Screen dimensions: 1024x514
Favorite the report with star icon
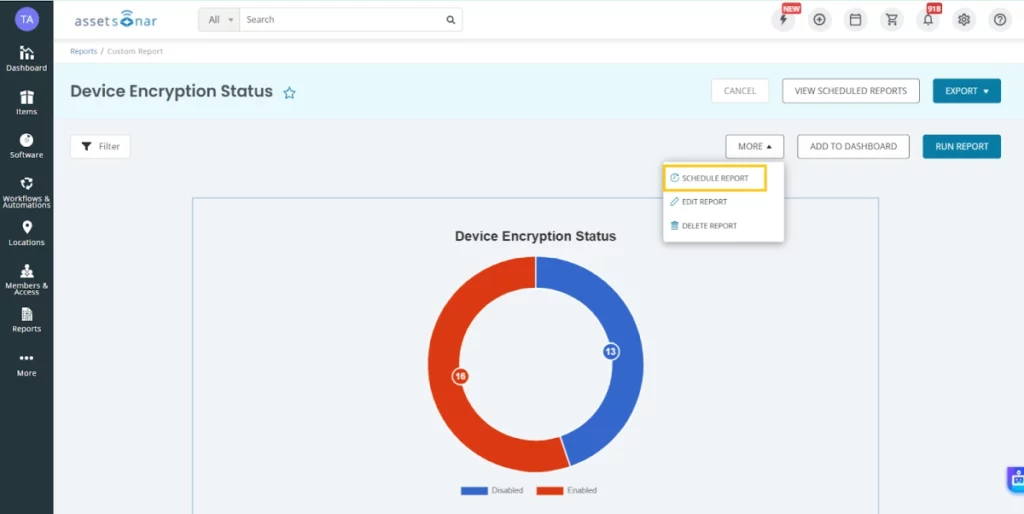[x=289, y=93]
